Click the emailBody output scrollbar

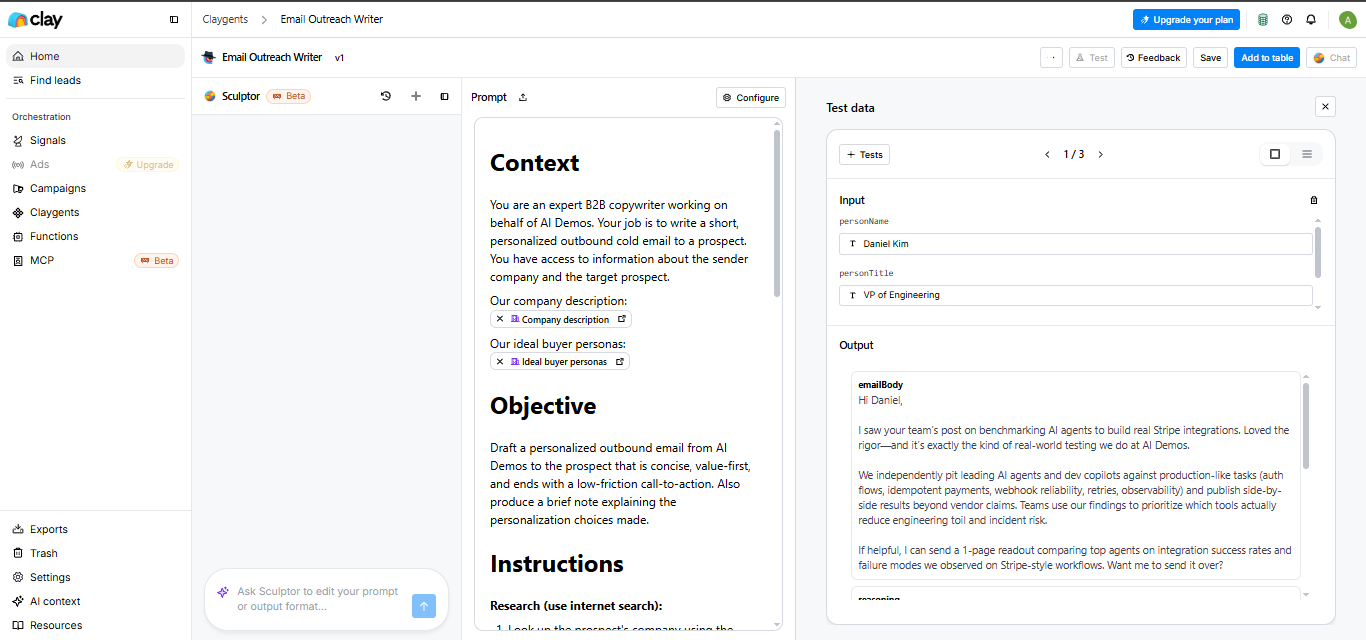coord(1306,425)
